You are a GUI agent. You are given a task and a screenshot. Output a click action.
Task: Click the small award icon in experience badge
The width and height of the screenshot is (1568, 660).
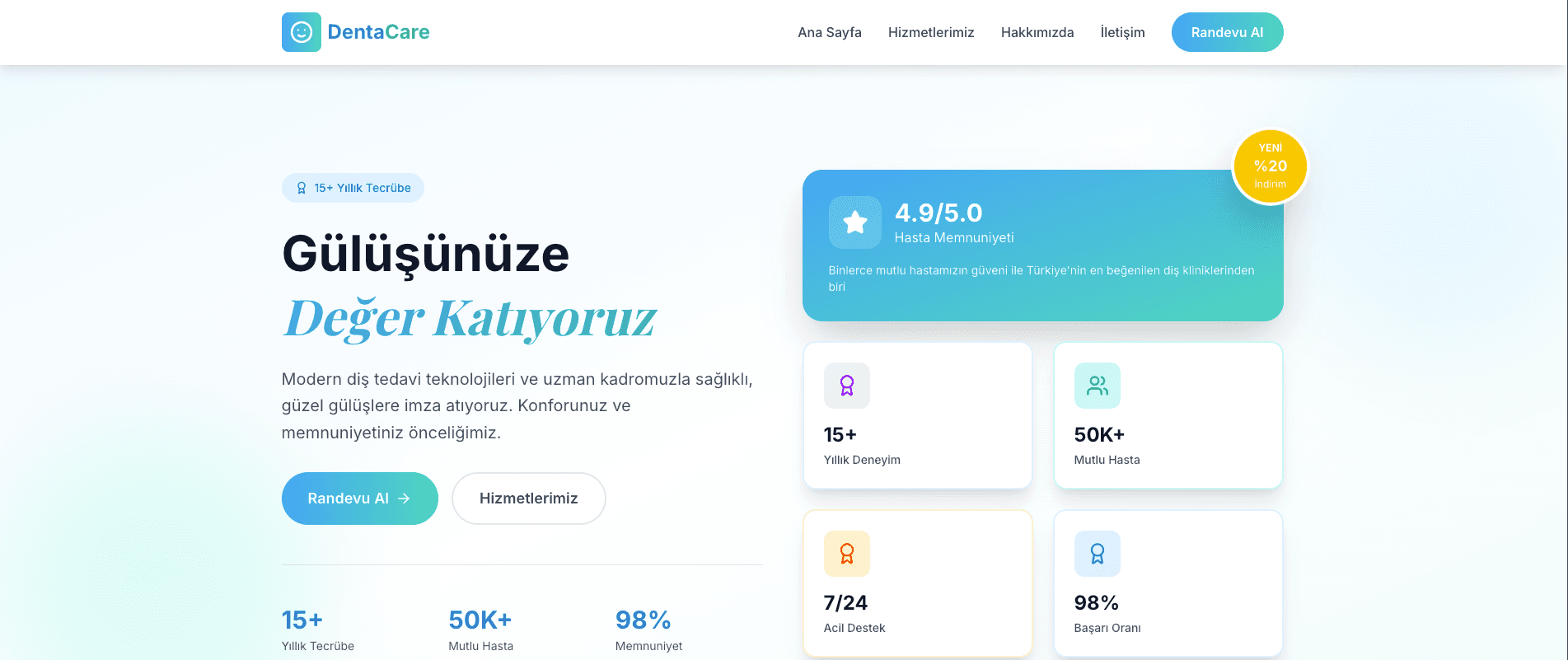click(302, 188)
